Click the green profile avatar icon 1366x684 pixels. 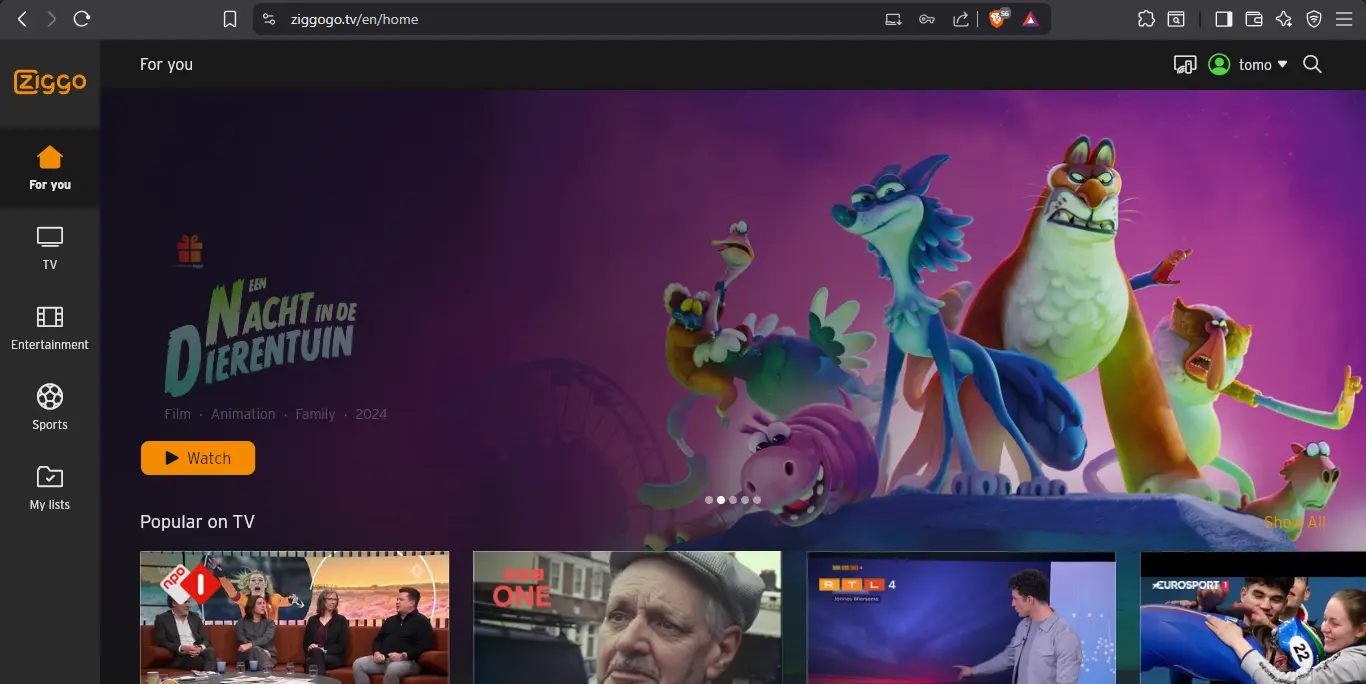(1219, 64)
